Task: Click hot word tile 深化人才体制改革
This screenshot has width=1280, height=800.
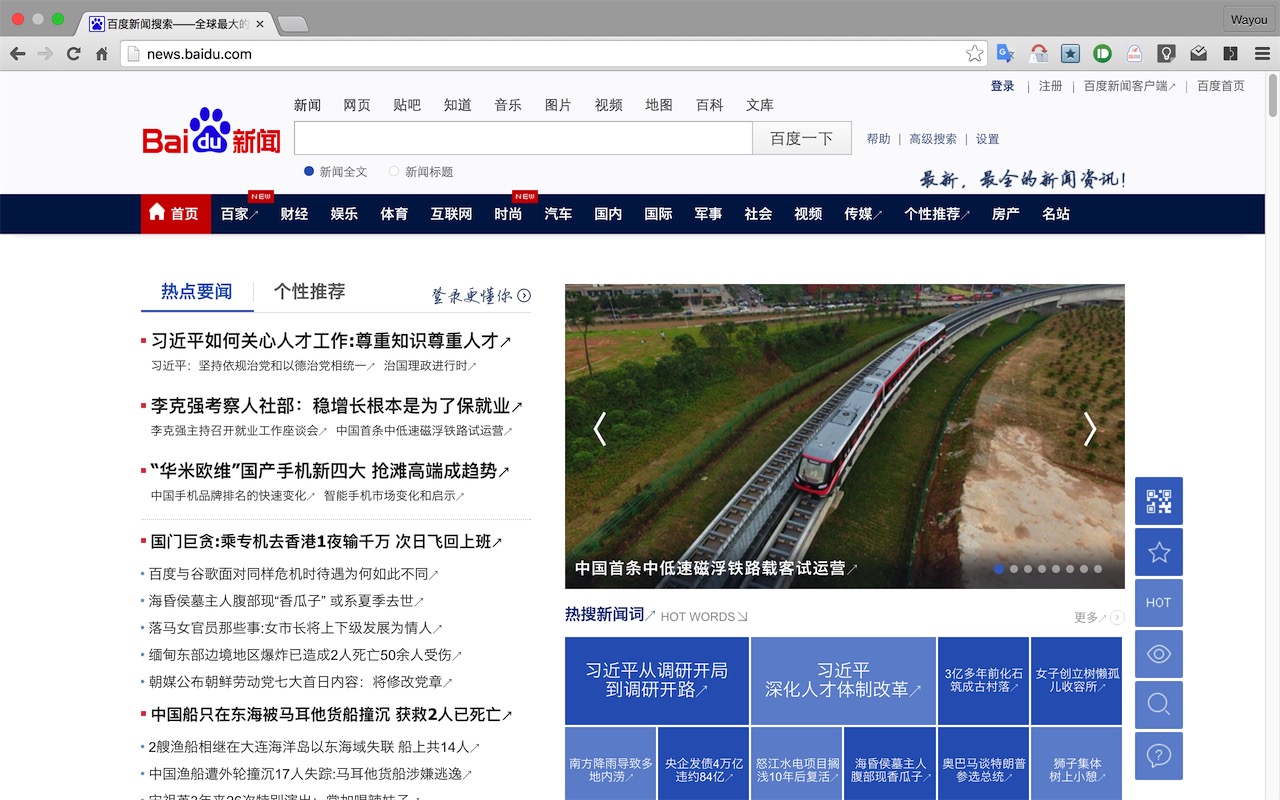Action: coord(843,680)
